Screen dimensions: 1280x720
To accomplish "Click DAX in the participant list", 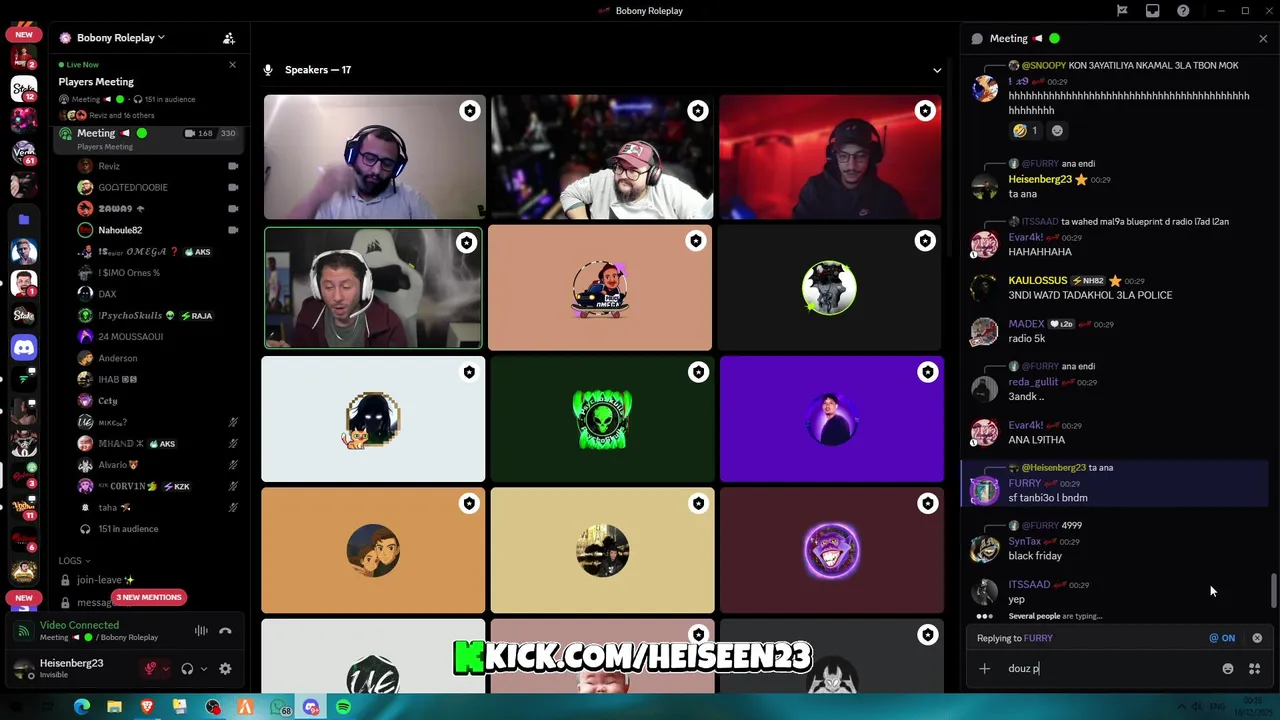I will tap(107, 294).
